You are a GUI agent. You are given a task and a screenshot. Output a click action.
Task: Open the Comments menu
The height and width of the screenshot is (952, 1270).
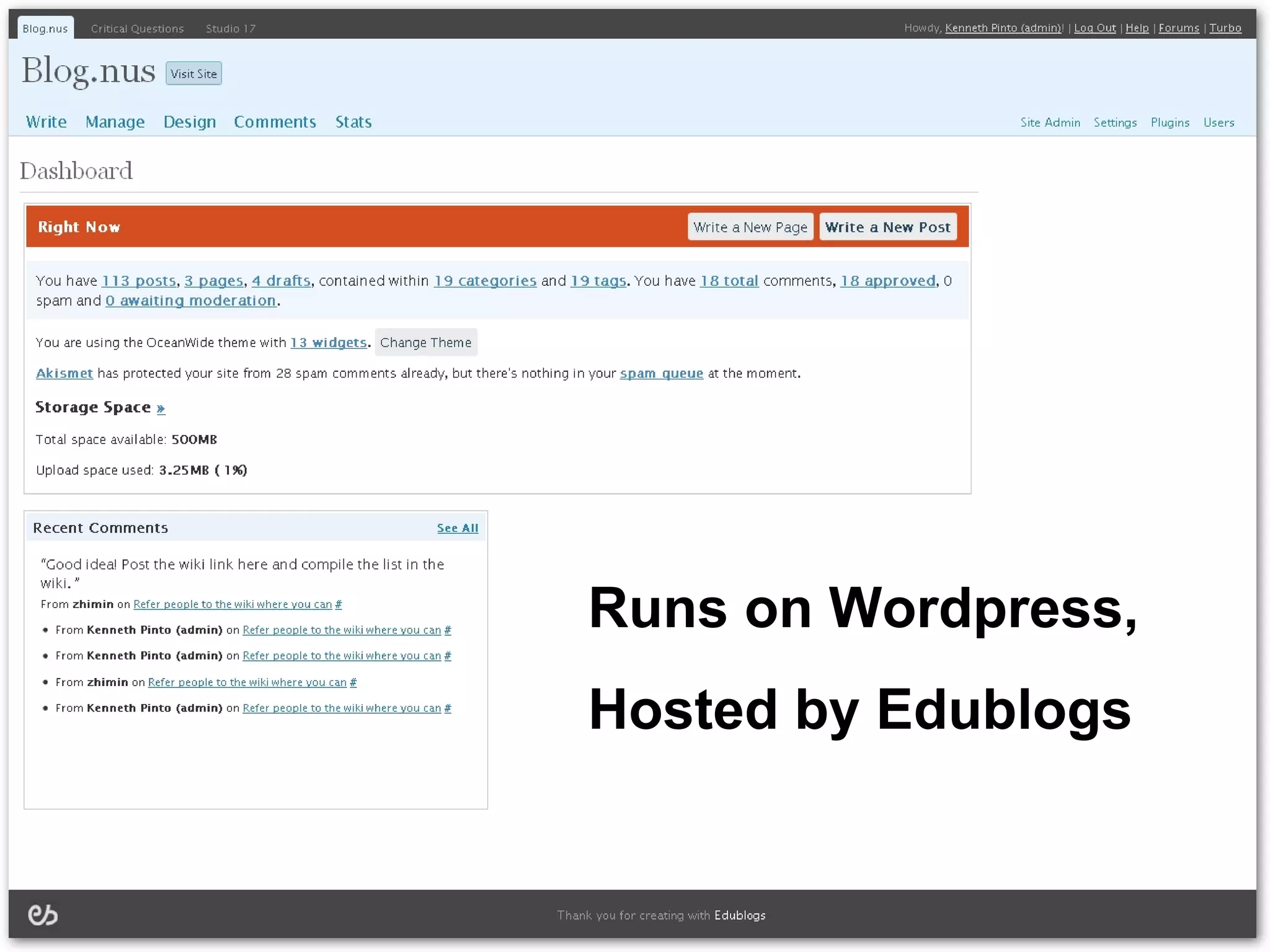click(275, 122)
